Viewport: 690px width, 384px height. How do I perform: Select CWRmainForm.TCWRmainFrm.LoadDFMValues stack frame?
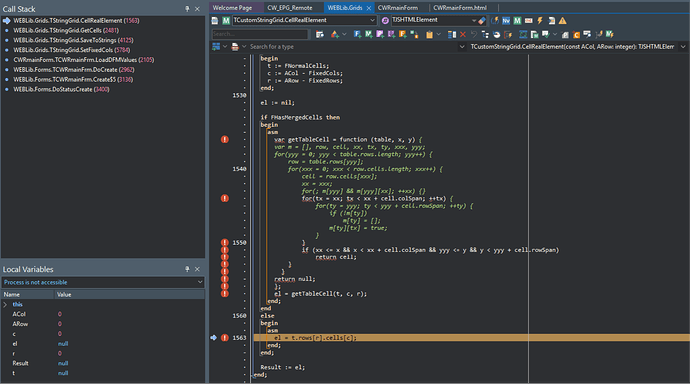click(x=84, y=60)
